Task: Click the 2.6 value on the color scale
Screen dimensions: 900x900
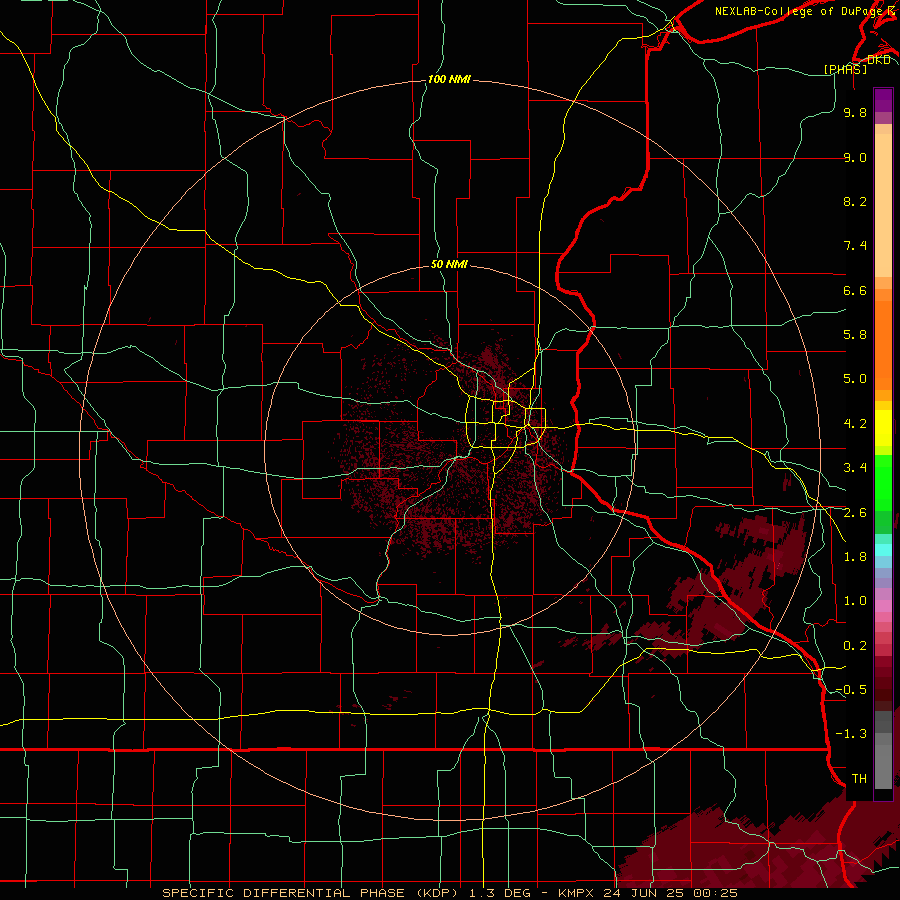Action: click(x=855, y=513)
